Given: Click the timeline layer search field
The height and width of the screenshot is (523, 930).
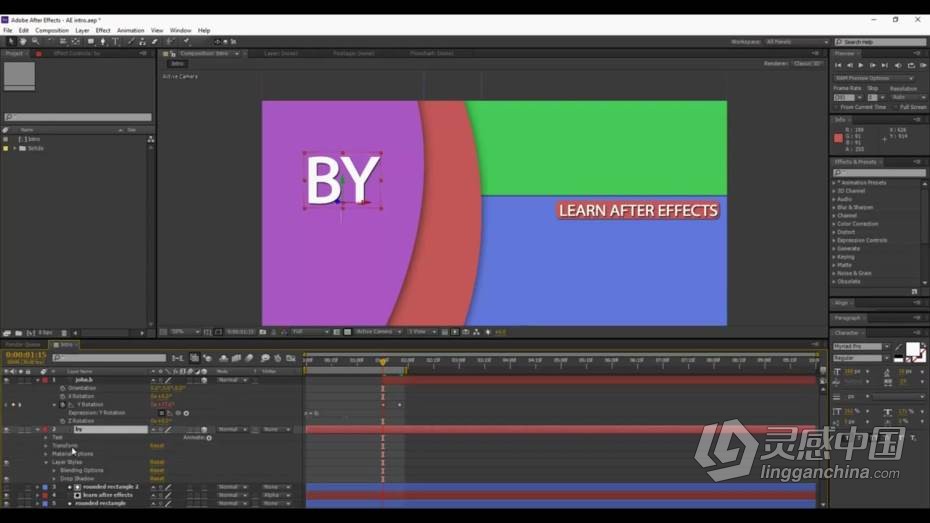Looking at the screenshot, I should click(x=109, y=358).
